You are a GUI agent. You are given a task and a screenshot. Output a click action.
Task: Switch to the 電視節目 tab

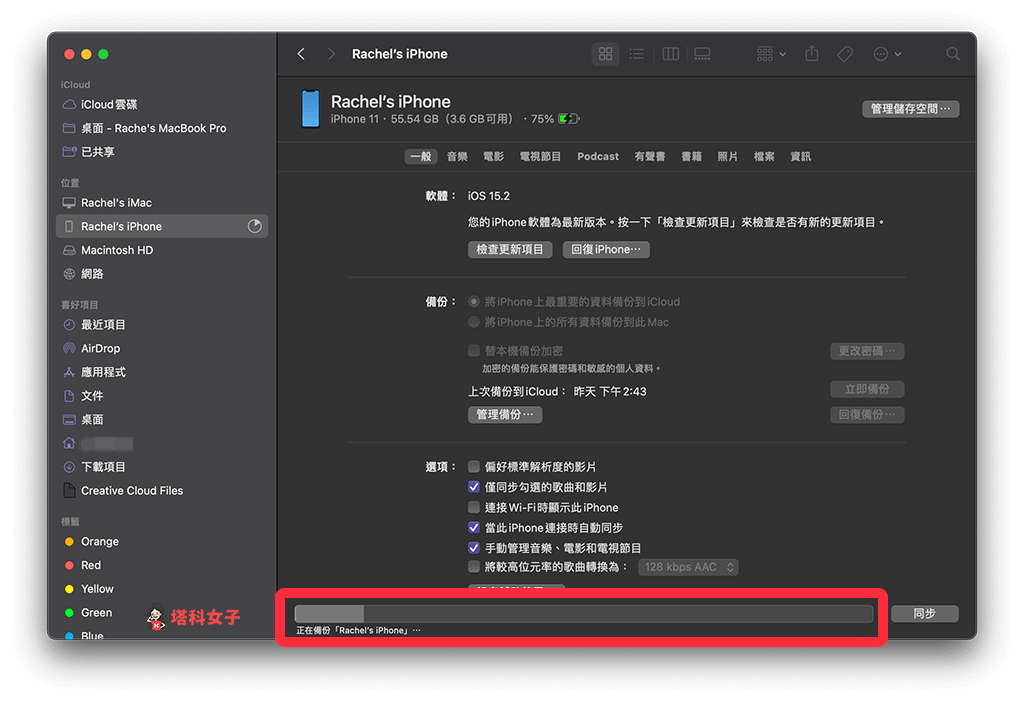tap(540, 156)
